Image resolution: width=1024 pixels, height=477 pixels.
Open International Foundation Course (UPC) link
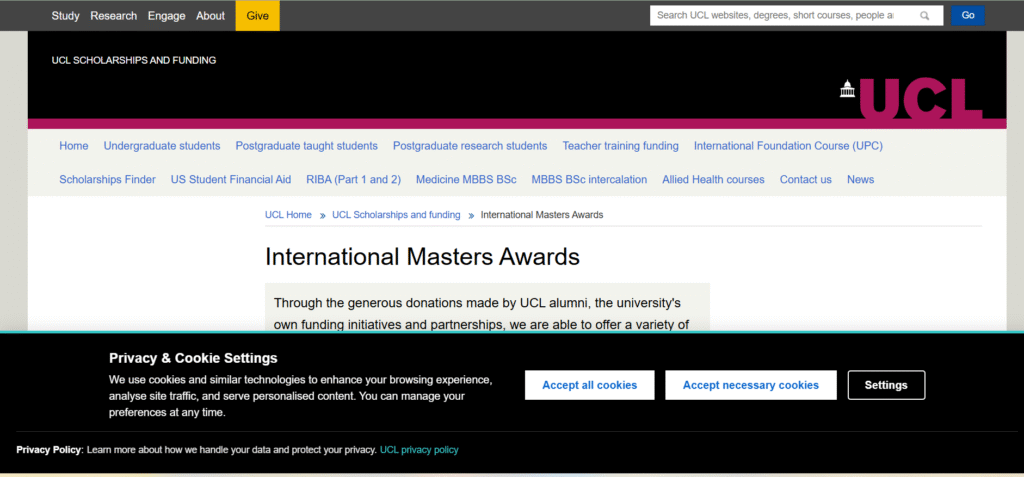click(x=788, y=146)
